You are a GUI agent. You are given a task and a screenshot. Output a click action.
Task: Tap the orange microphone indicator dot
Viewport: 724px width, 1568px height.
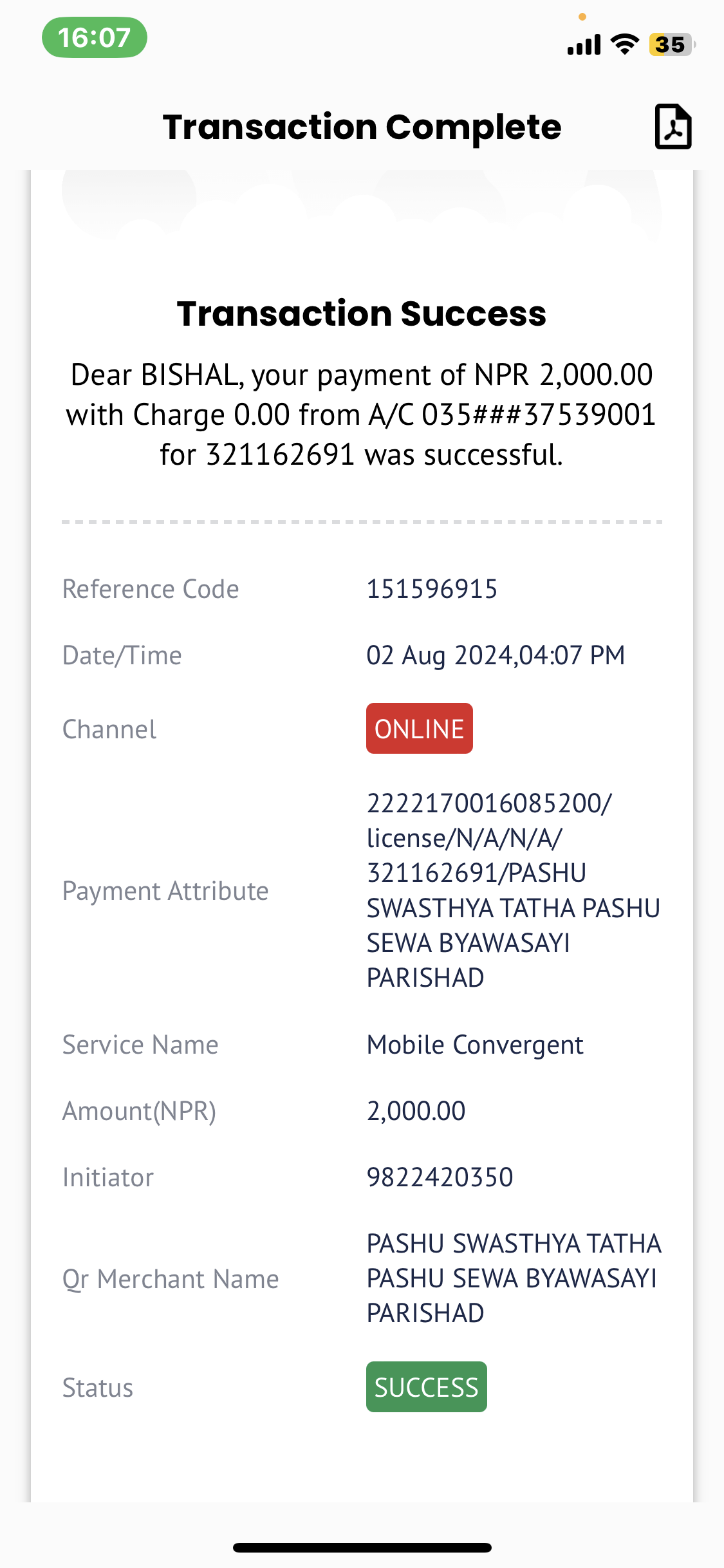[x=582, y=17]
